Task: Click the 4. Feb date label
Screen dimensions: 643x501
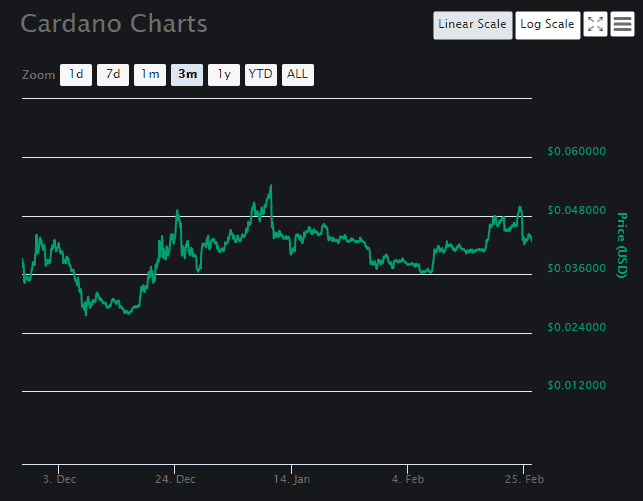Action: 408,479
